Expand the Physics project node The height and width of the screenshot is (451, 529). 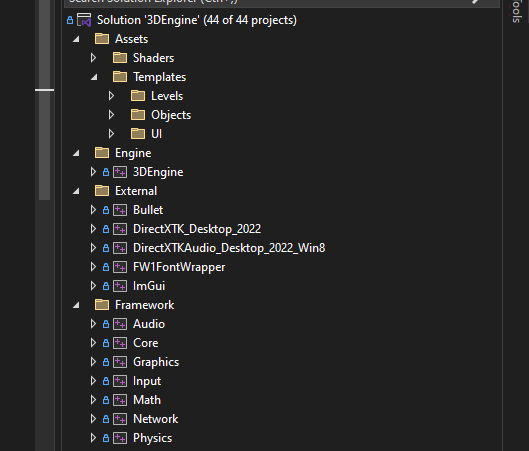pyautogui.click(x=93, y=438)
